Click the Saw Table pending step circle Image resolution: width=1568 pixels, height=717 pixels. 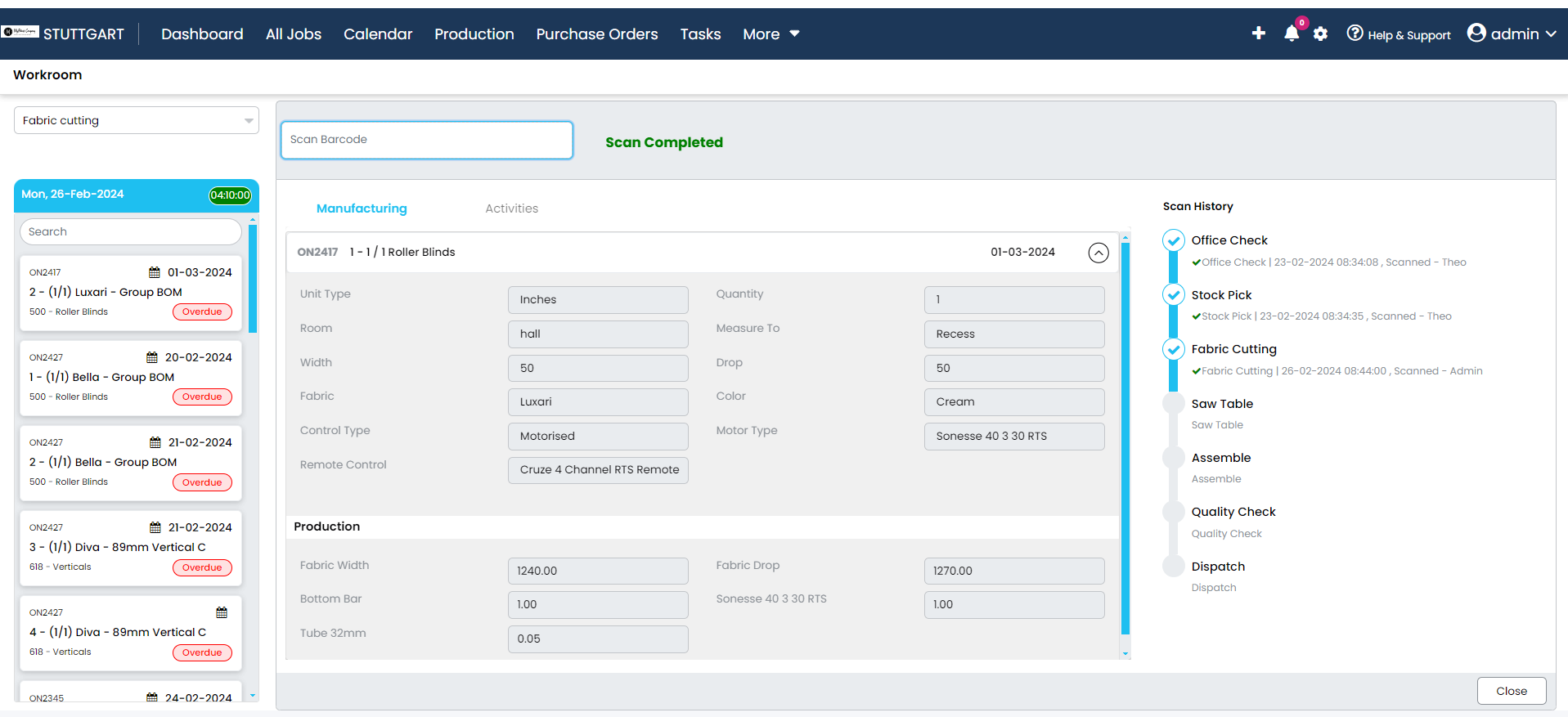point(1173,403)
